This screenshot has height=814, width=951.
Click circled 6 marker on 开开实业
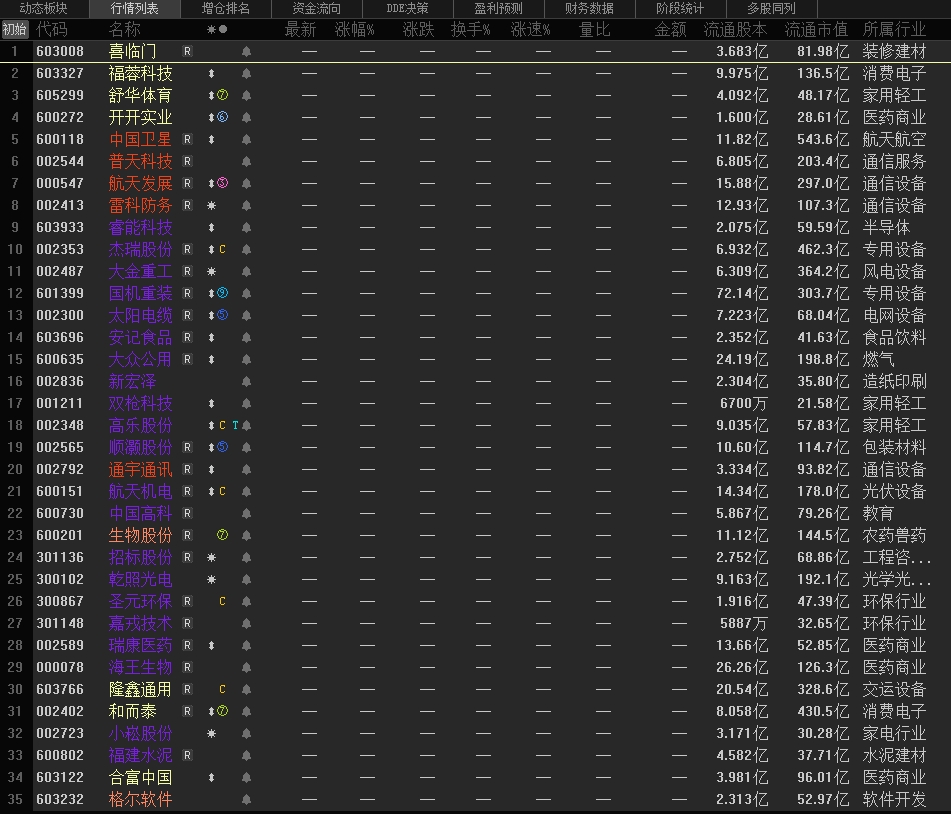(223, 117)
